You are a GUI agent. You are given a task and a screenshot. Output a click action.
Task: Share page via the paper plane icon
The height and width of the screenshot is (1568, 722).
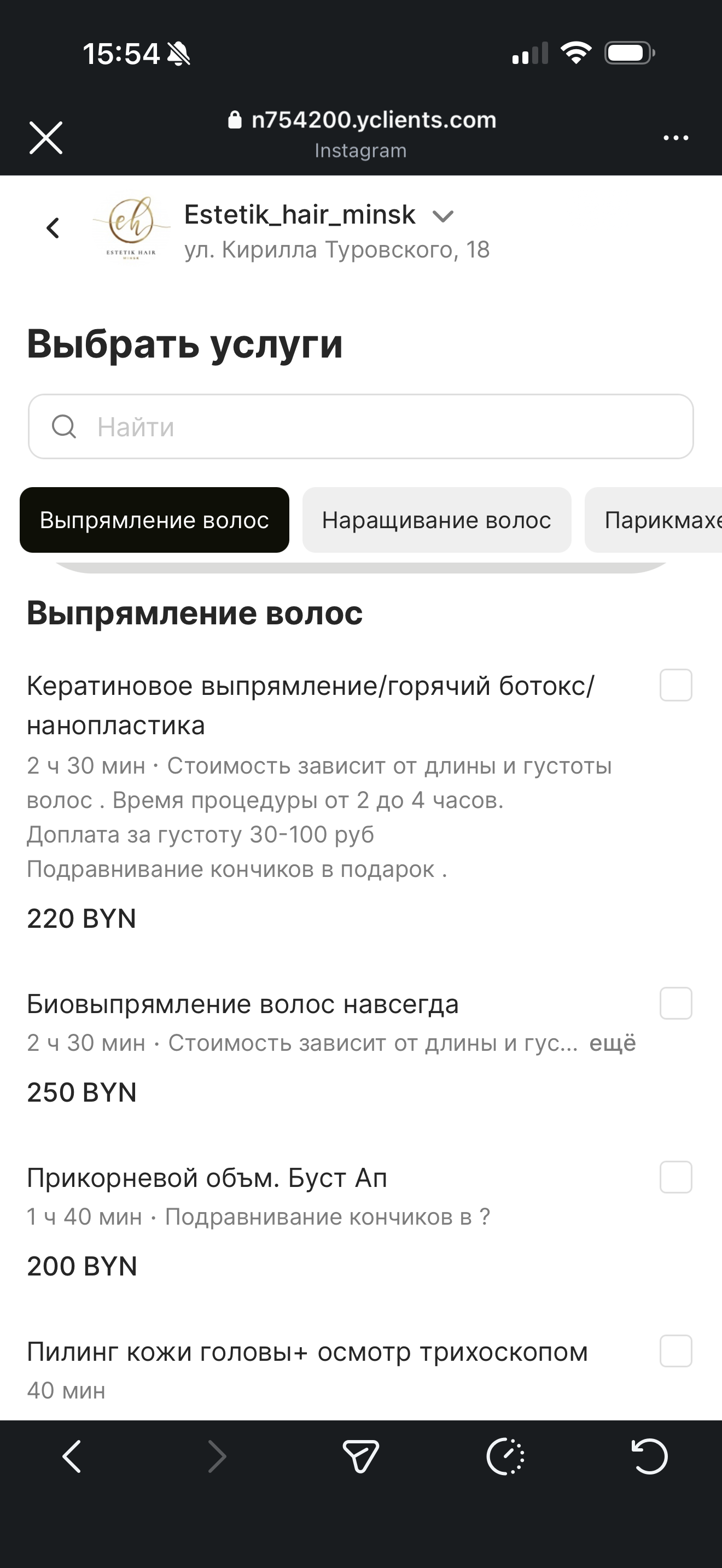click(x=360, y=1456)
